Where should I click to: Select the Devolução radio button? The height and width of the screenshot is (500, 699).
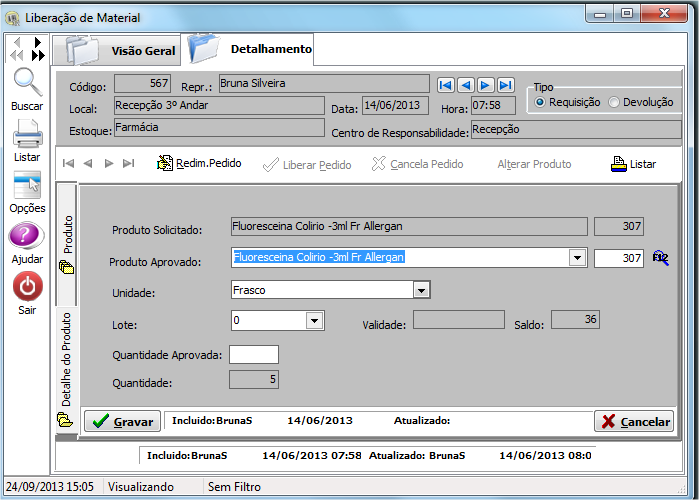(x=614, y=102)
